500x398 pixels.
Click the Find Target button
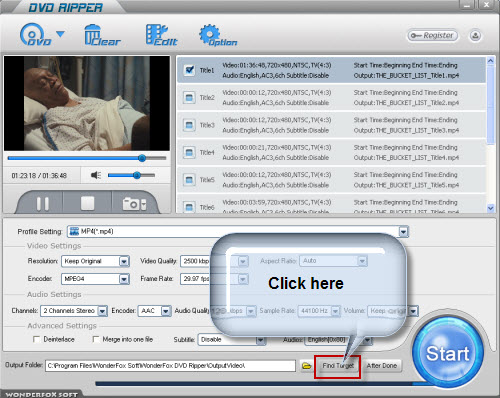[338, 366]
